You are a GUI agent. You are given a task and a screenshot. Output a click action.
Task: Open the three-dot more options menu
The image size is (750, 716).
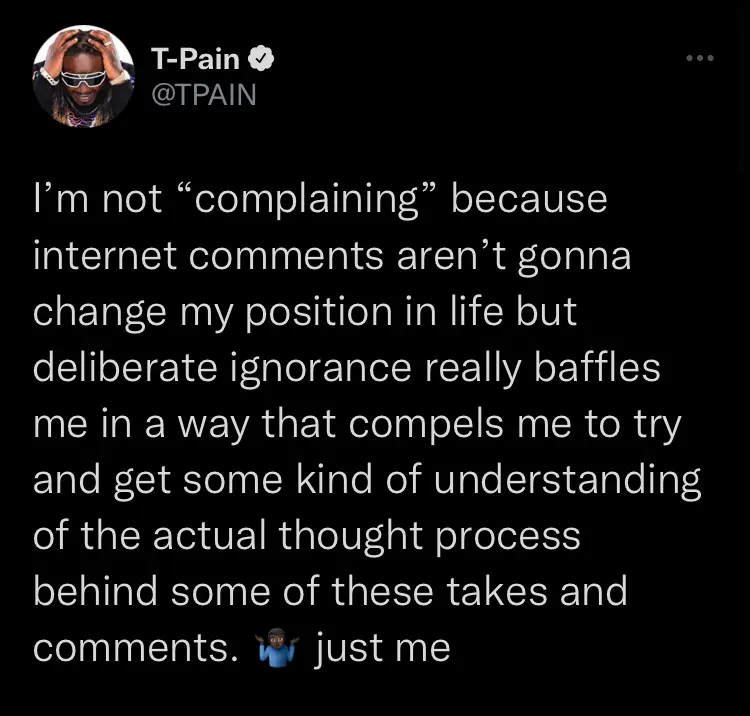[x=699, y=59]
